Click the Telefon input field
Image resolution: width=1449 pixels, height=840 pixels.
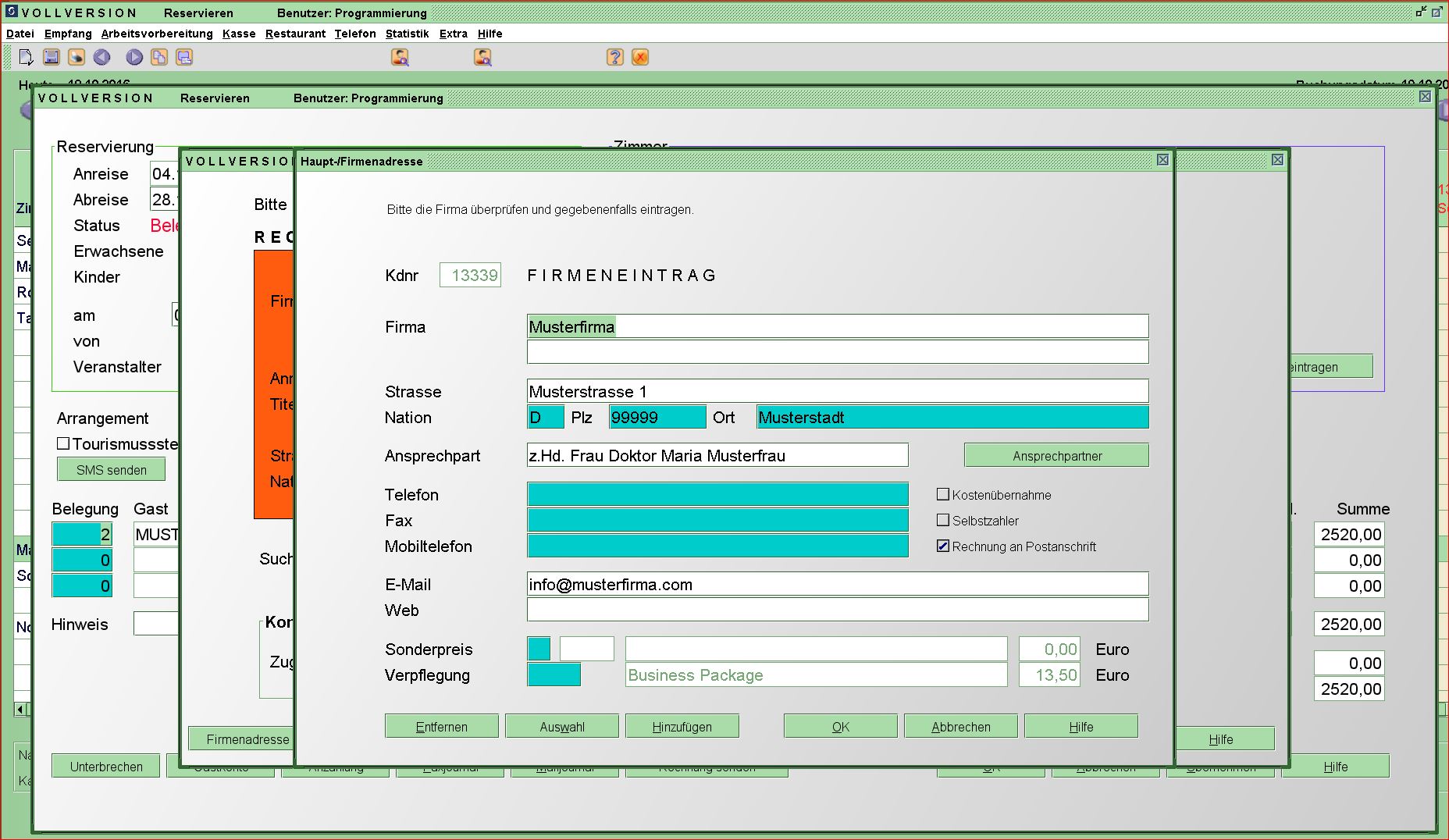[x=717, y=494]
